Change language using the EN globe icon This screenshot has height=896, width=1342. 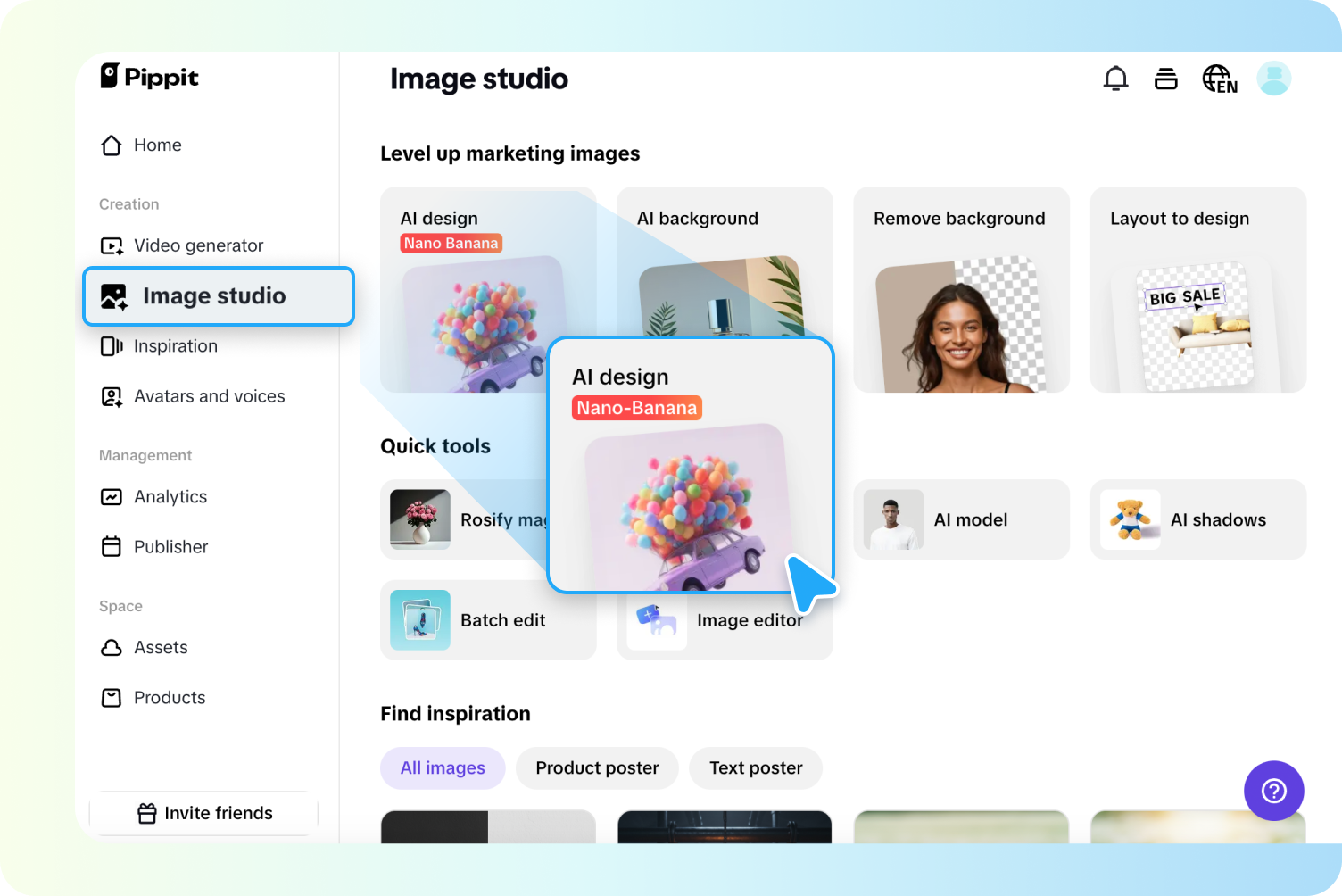1219,79
